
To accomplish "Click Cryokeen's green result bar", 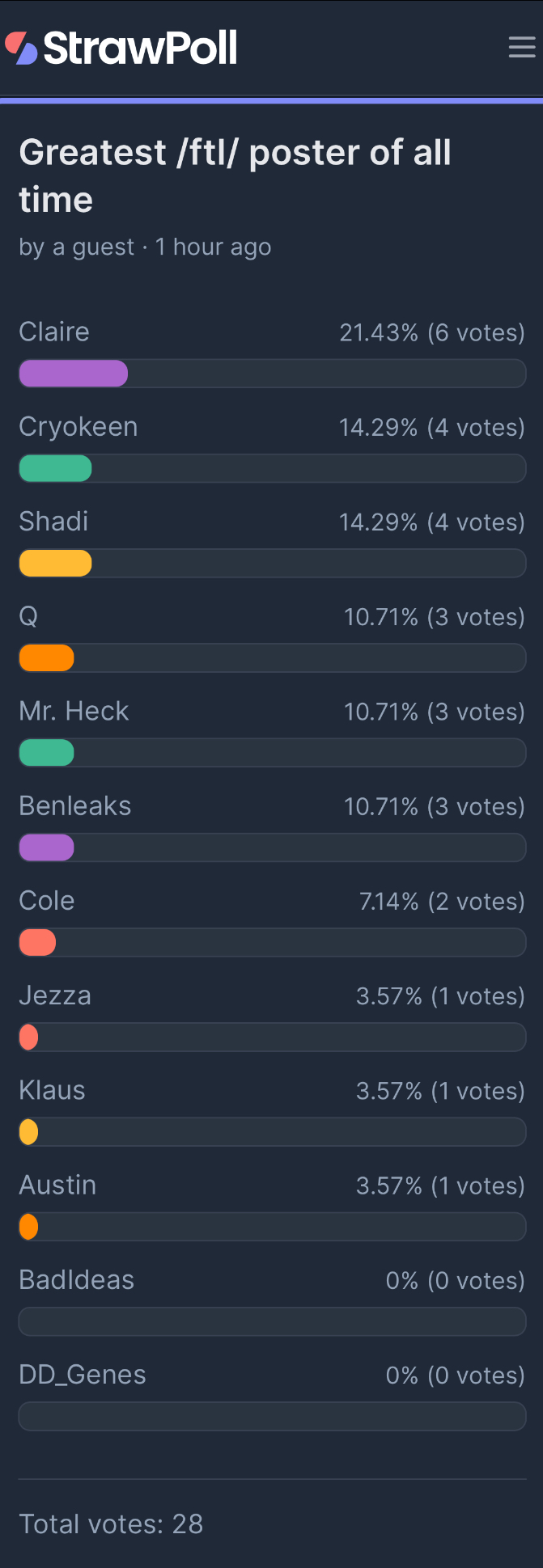I will pos(55,468).
